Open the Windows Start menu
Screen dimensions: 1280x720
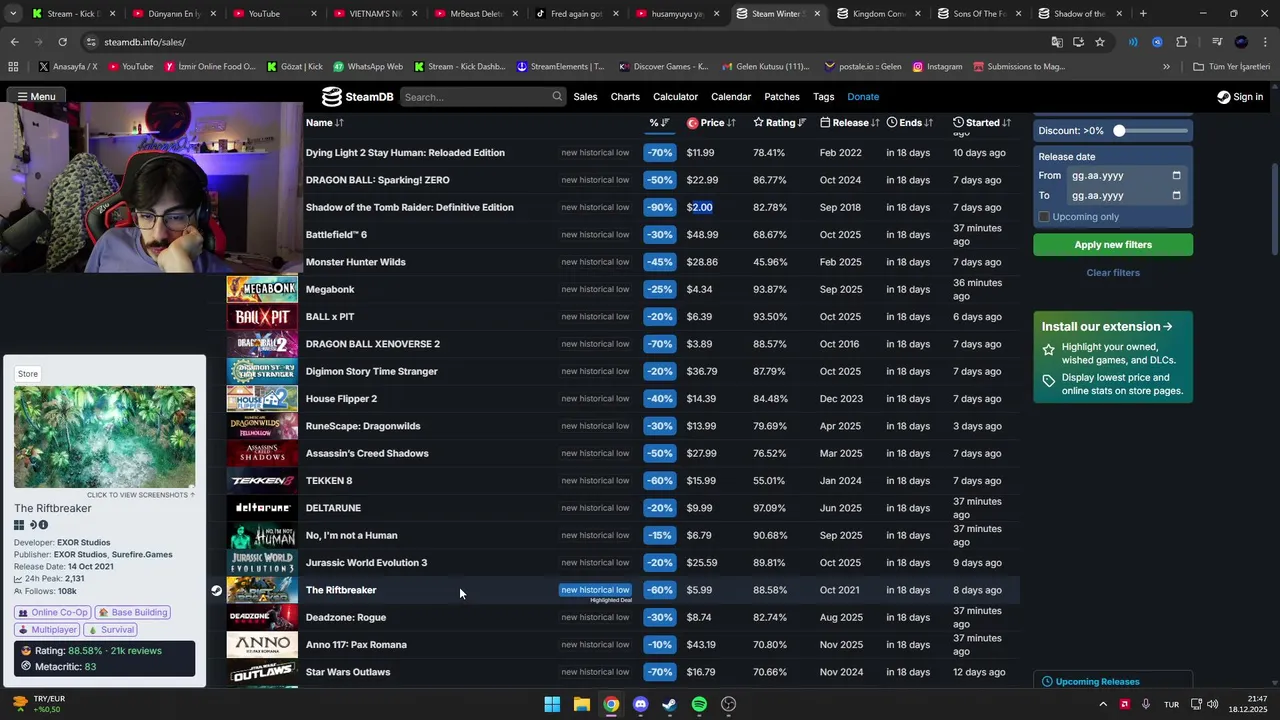click(x=552, y=704)
